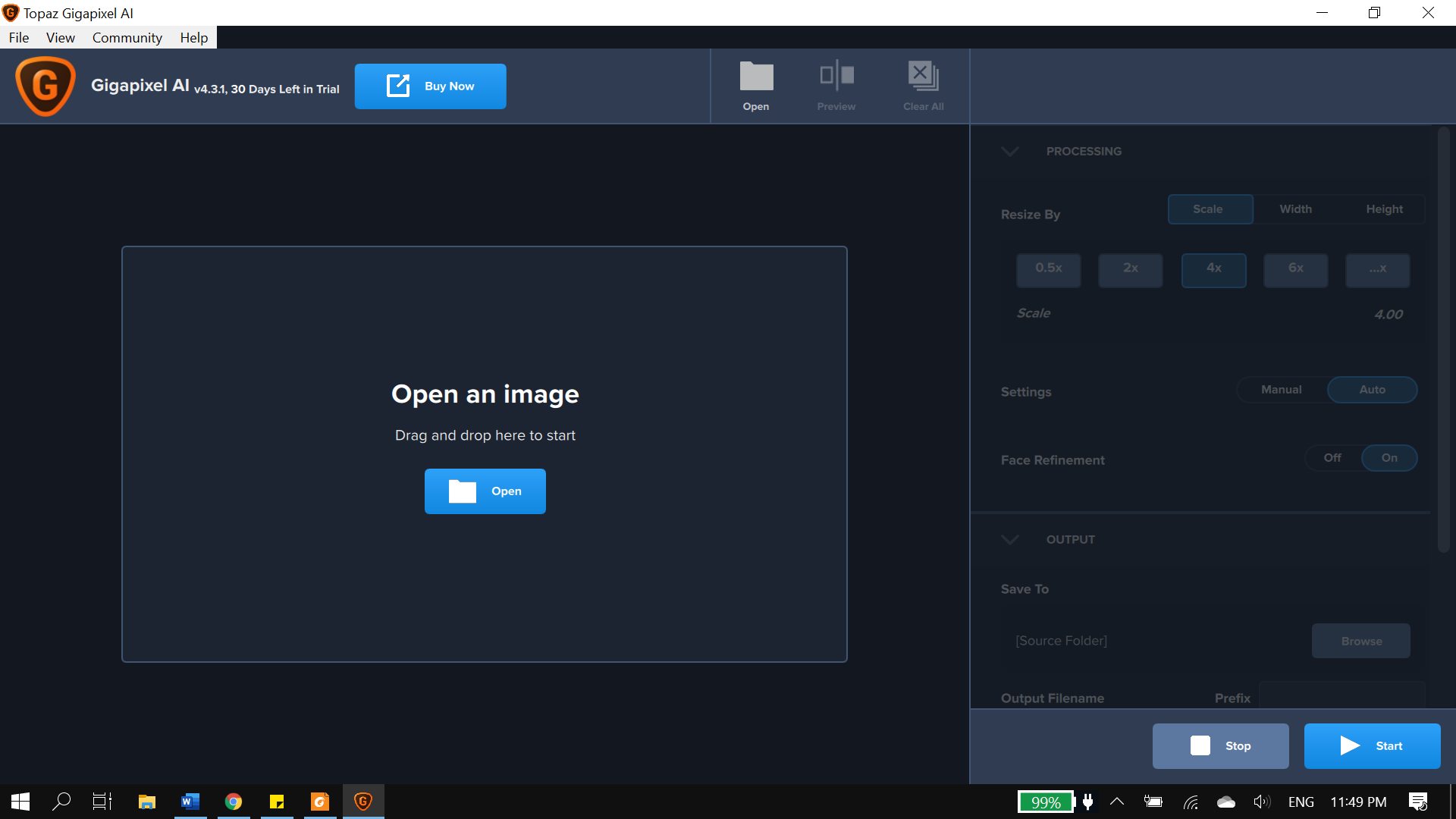Click the ENG language indicator
The height and width of the screenshot is (819, 1456).
[x=1301, y=802]
